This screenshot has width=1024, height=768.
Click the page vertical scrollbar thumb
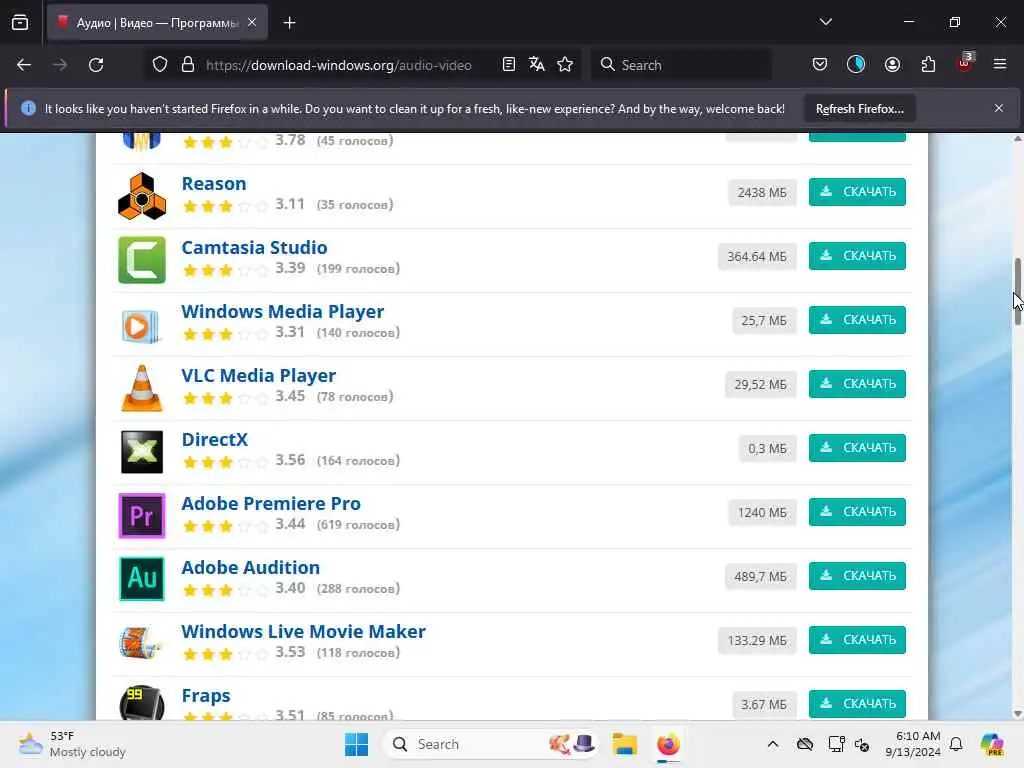point(1017,291)
